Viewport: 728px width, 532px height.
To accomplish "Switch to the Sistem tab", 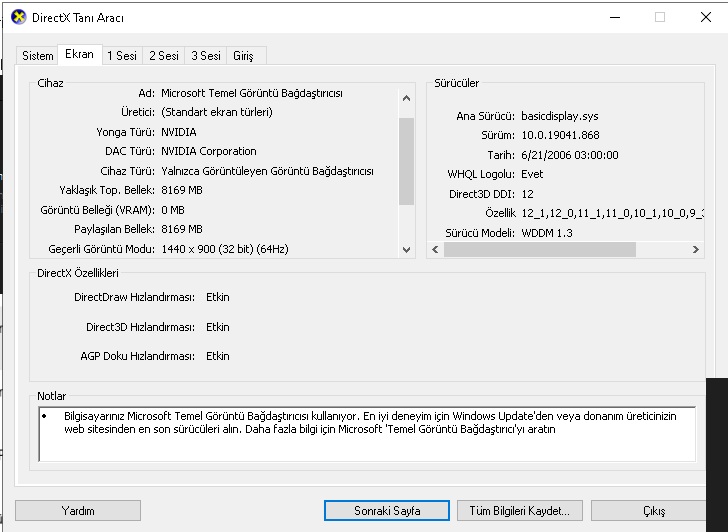I will pos(38,56).
